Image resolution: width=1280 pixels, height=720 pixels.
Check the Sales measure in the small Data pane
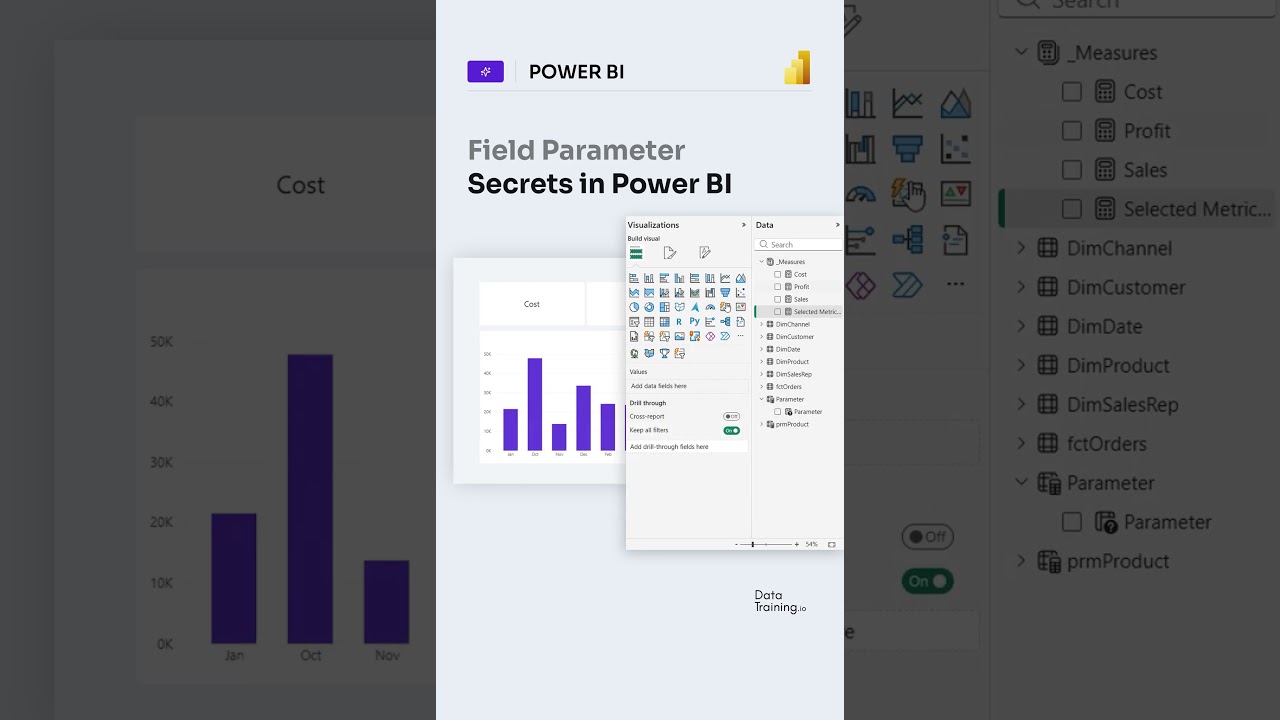pos(778,299)
